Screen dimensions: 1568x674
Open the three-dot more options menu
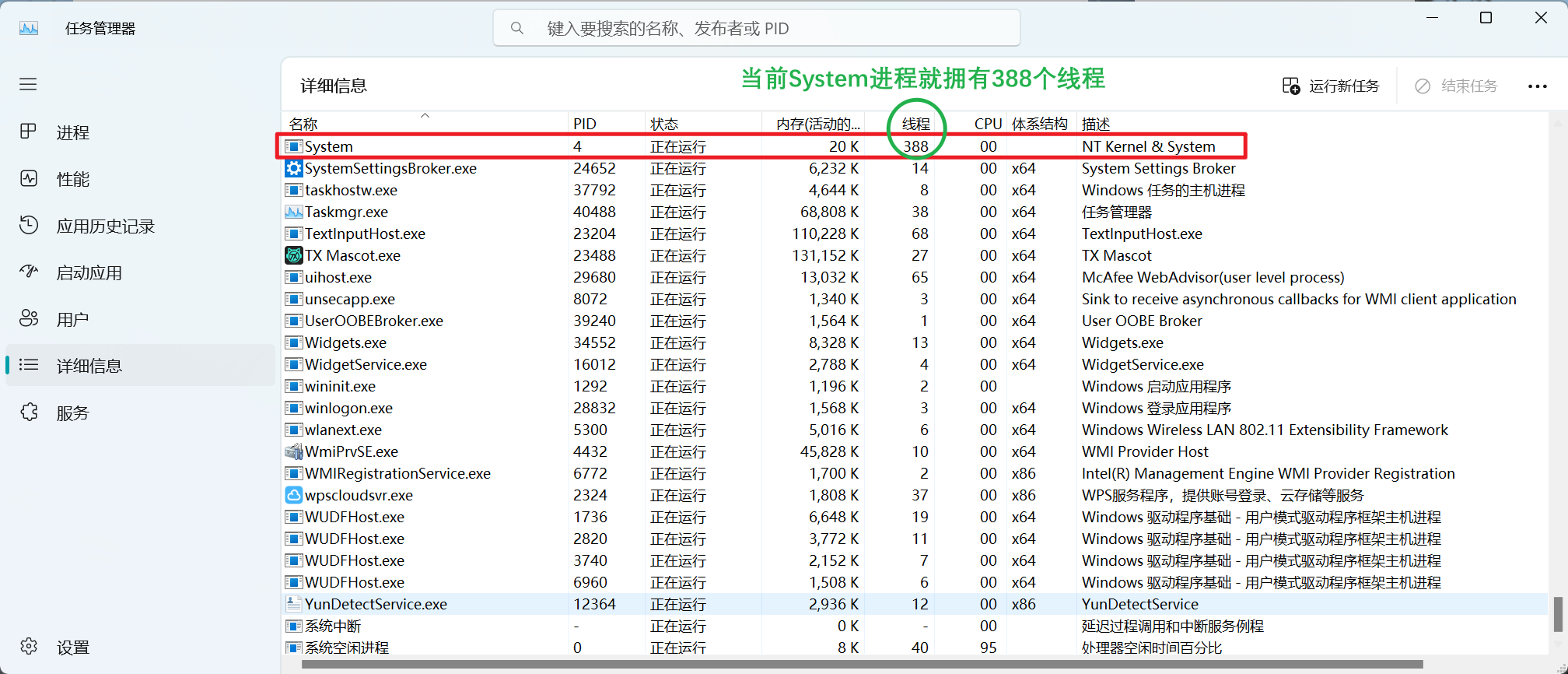coord(1538,86)
